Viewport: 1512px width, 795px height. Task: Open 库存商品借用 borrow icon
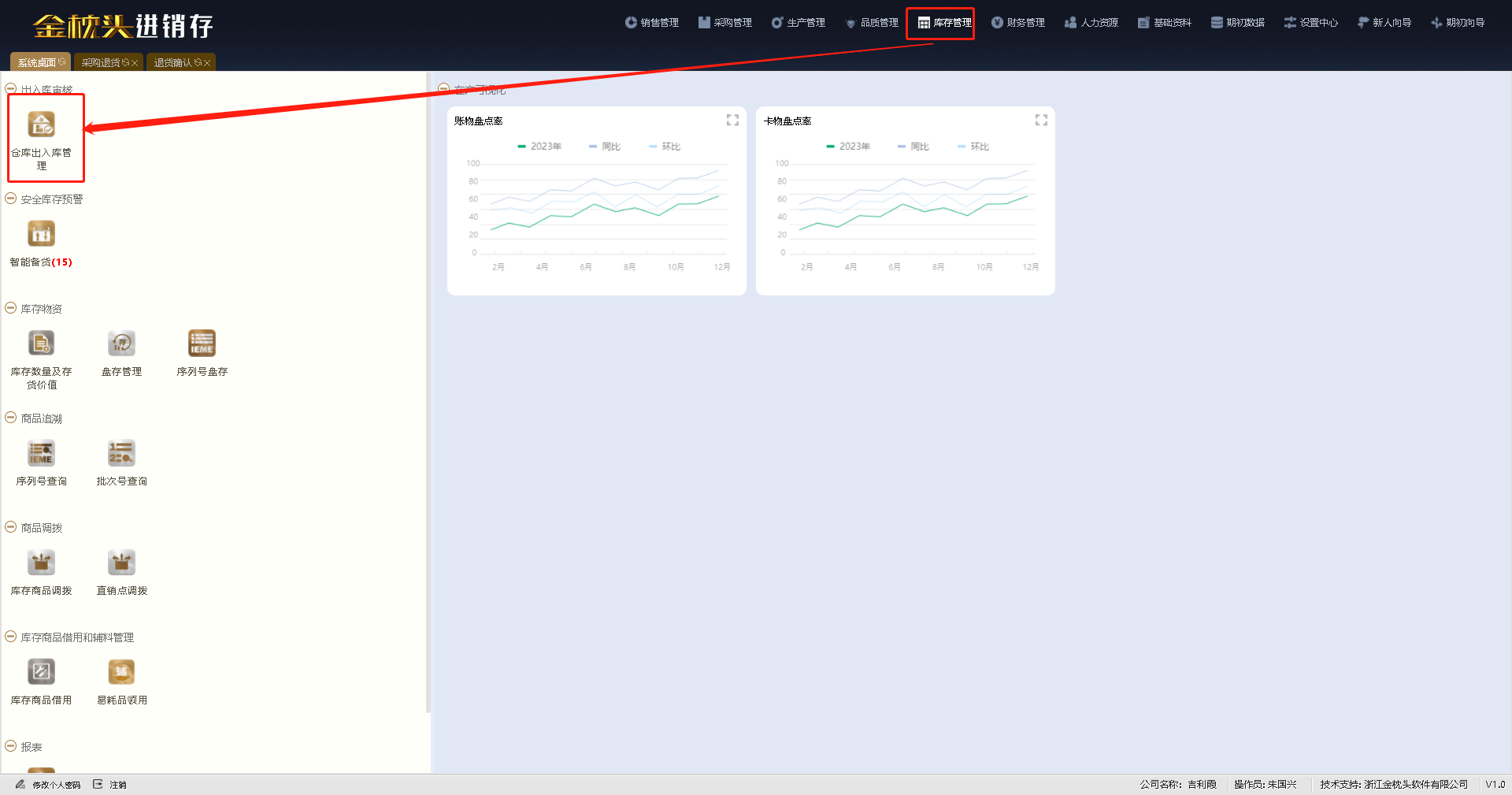(42, 672)
